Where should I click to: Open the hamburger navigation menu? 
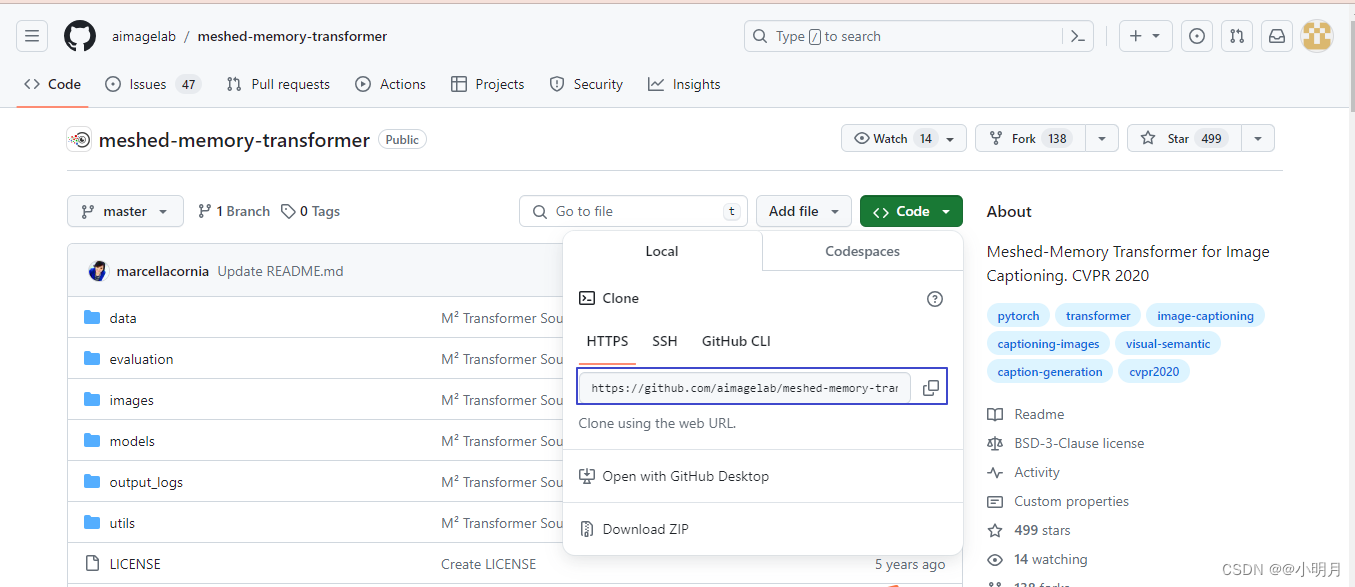(32, 37)
